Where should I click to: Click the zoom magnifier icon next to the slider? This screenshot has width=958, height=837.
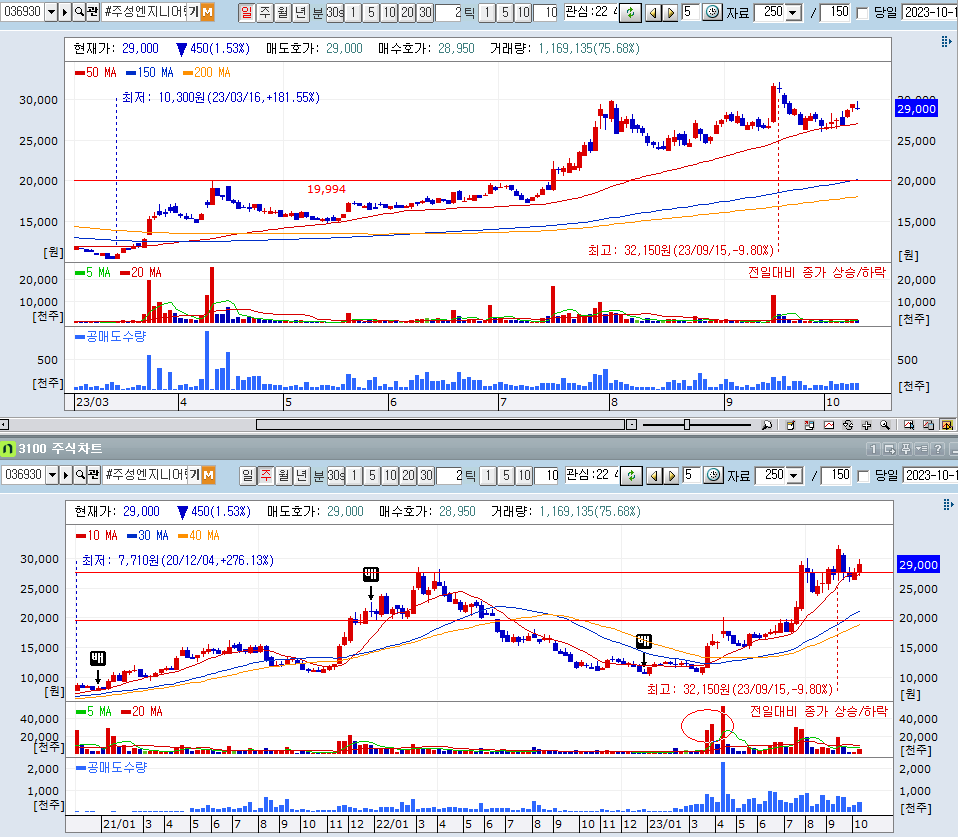tap(767, 425)
